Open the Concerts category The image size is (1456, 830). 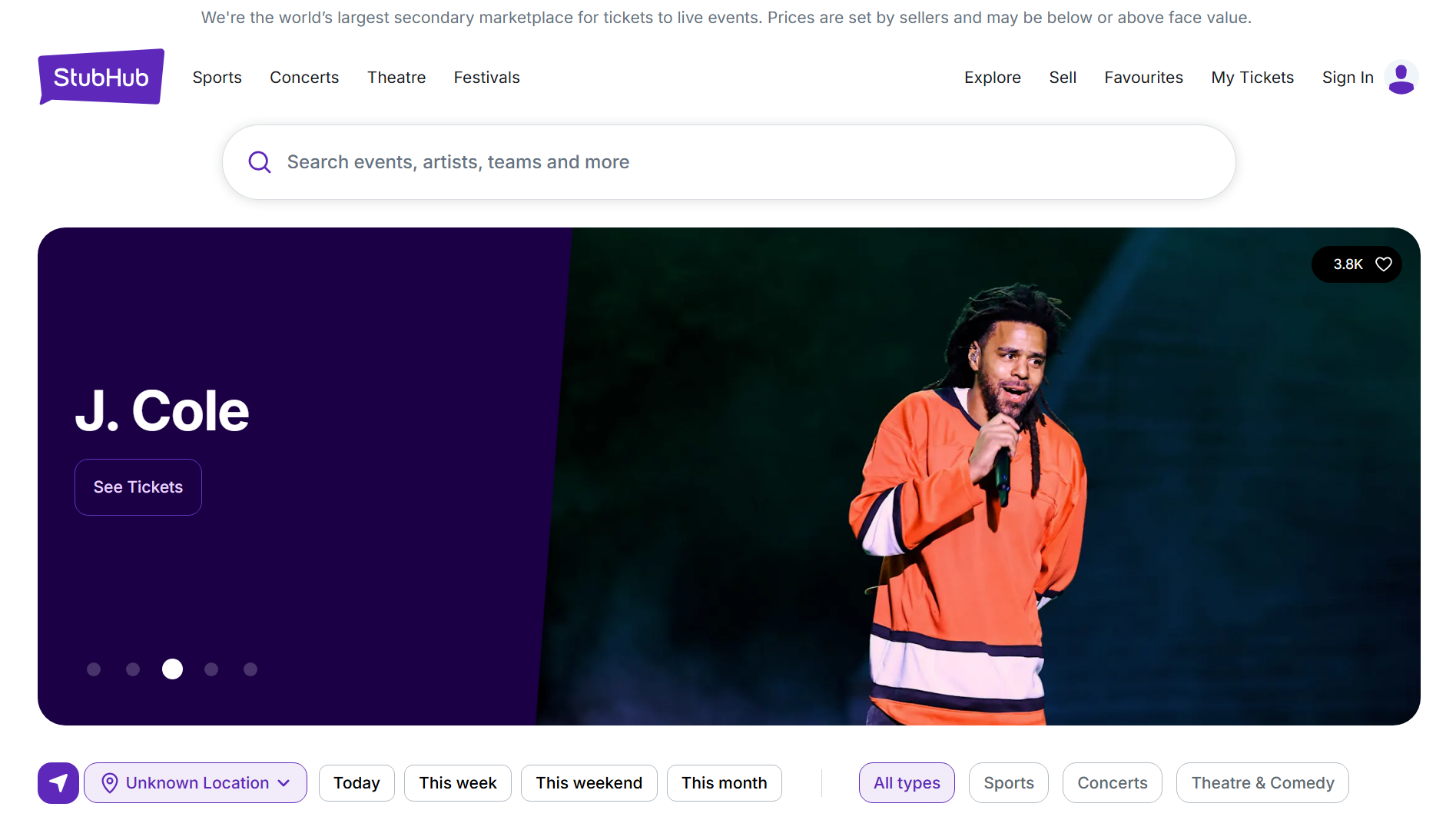coord(304,77)
